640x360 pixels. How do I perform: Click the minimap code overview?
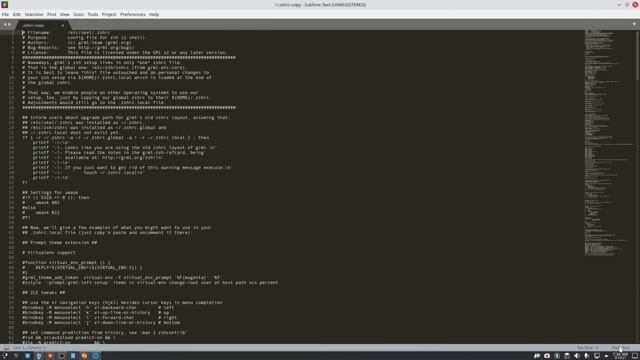609,143
